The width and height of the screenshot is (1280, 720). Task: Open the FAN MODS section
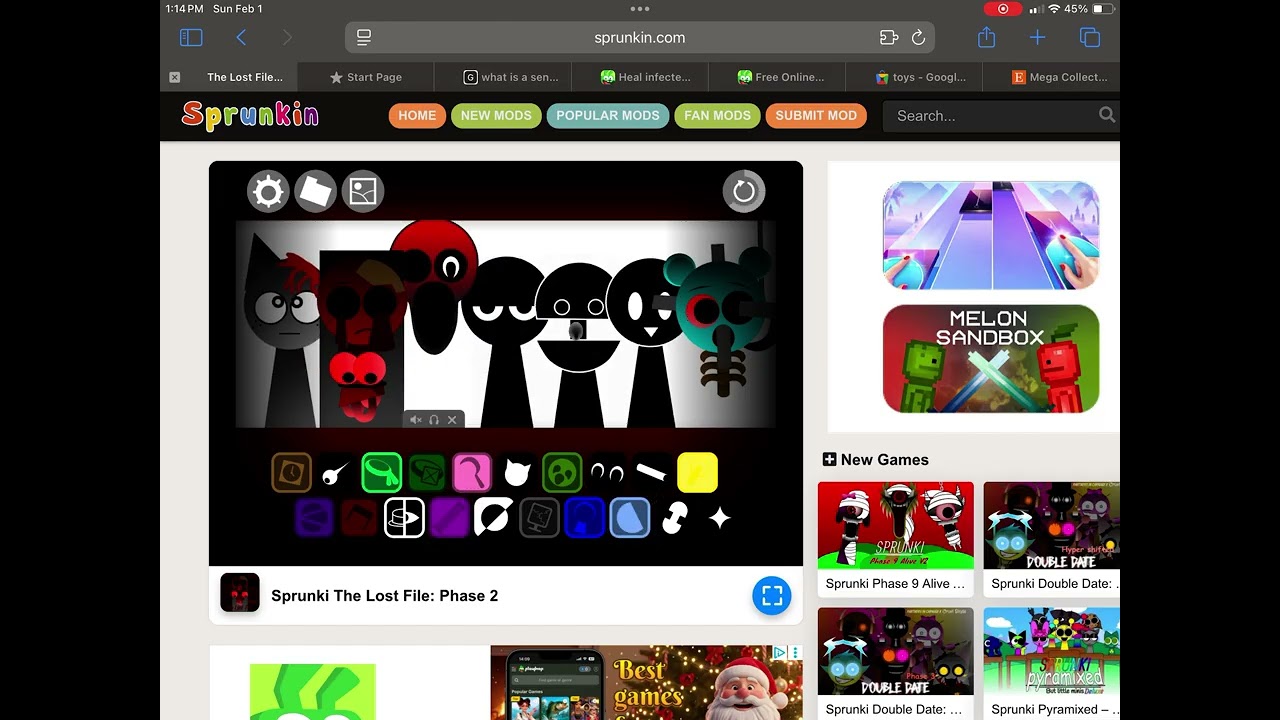pyautogui.click(x=717, y=116)
